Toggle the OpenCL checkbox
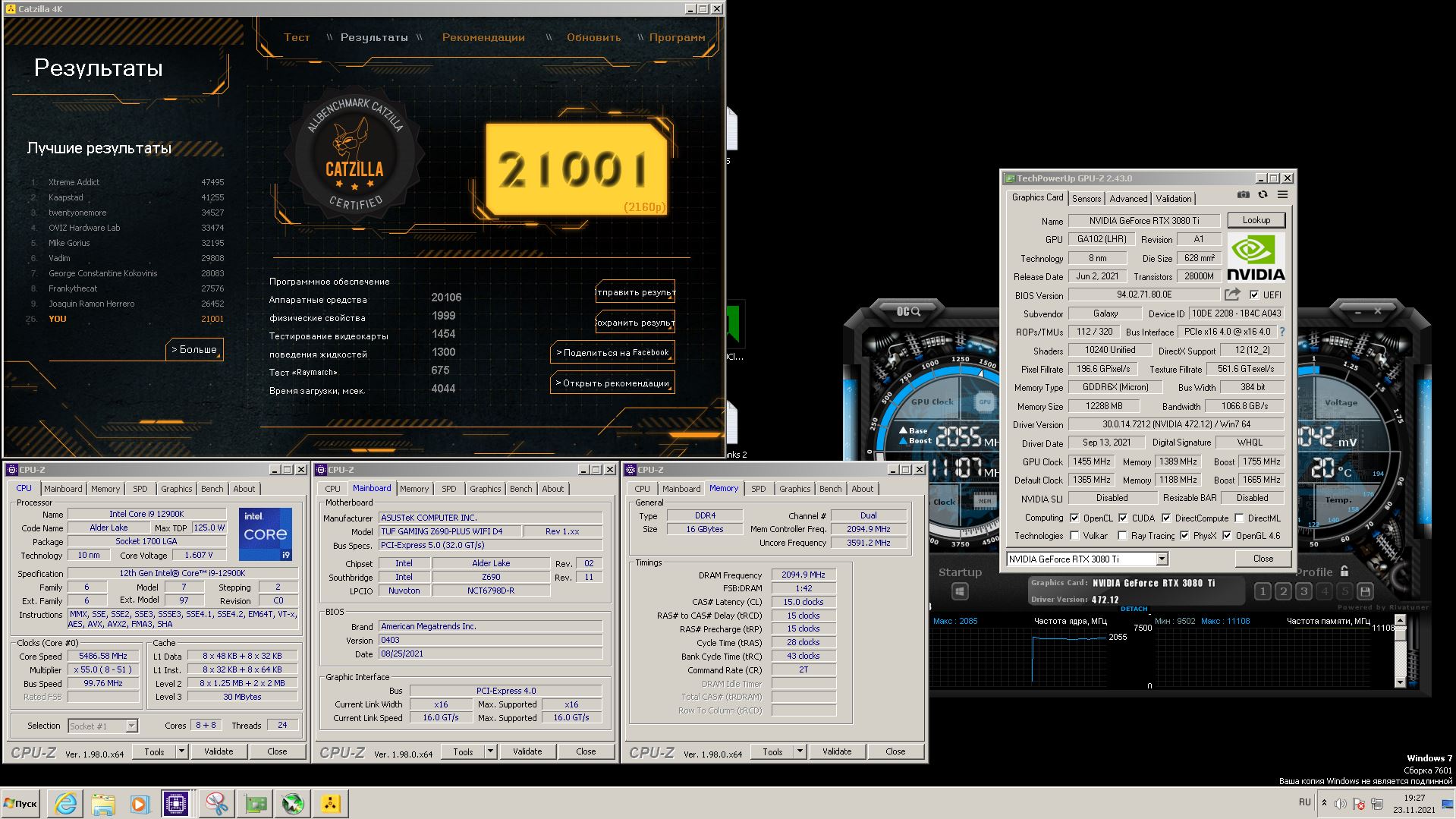 pyautogui.click(x=1074, y=518)
